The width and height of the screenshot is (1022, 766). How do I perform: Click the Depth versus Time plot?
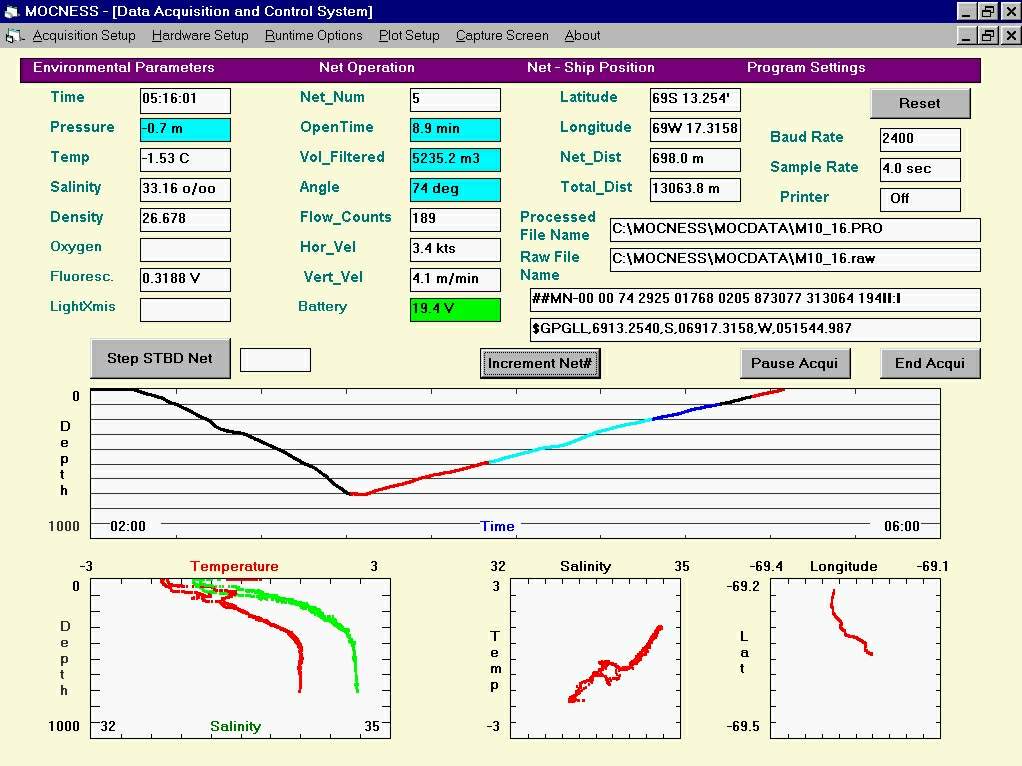click(x=515, y=464)
